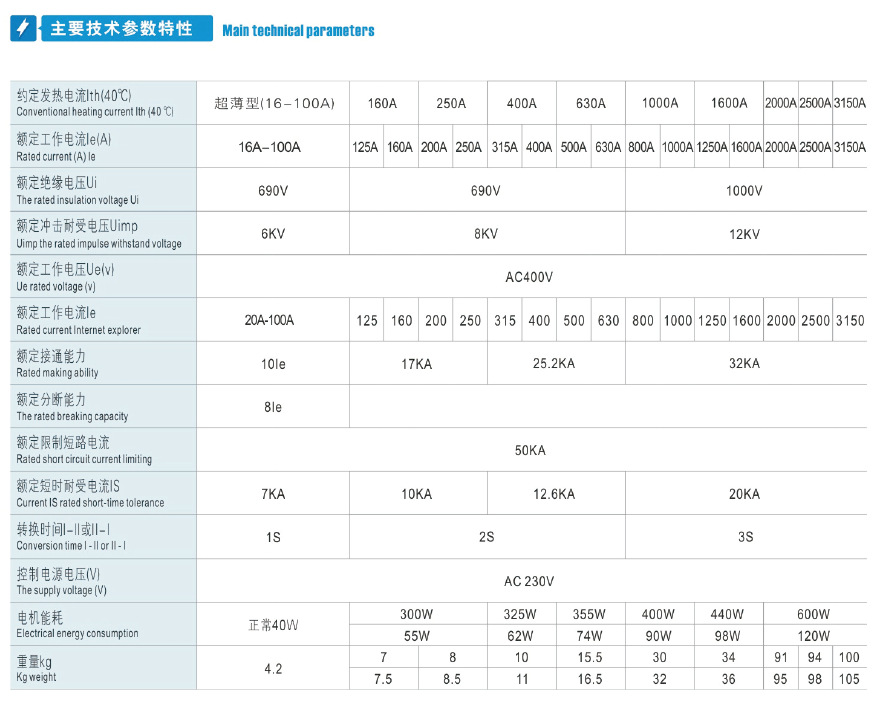Click the 12KV impulse voltage cell
878x703 pixels.
pyautogui.click(x=746, y=234)
